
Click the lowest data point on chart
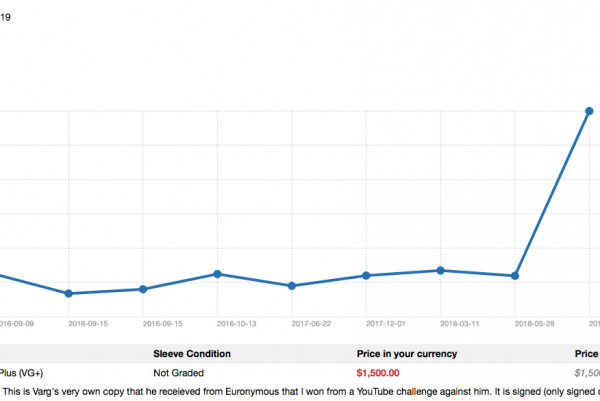[x=68, y=293]
